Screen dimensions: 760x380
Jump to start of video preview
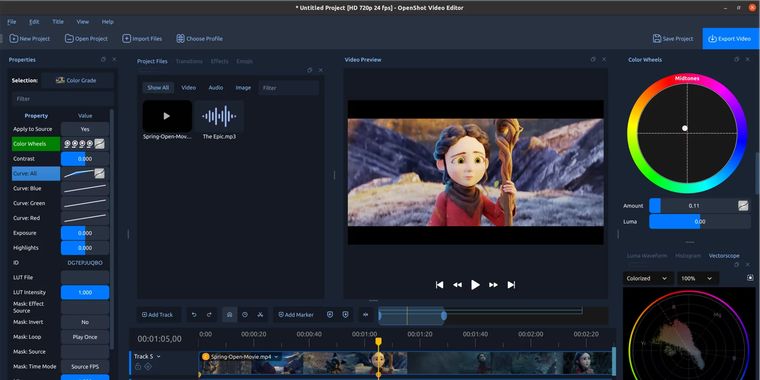coord(439,285)
